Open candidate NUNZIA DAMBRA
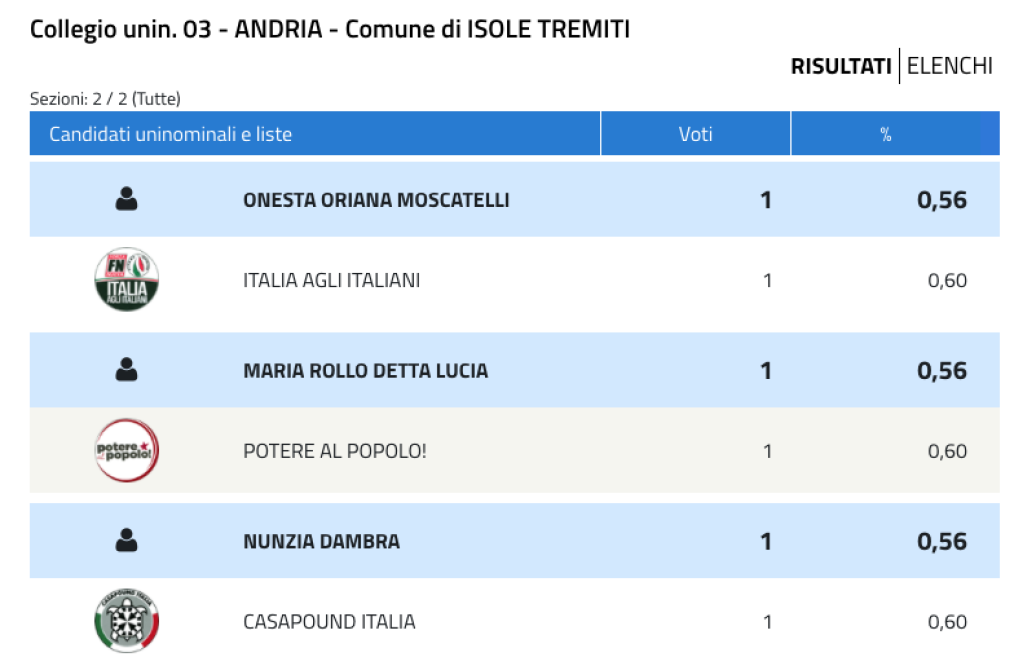The height and width of the screenshot is (670, 1014). (321, 541)
